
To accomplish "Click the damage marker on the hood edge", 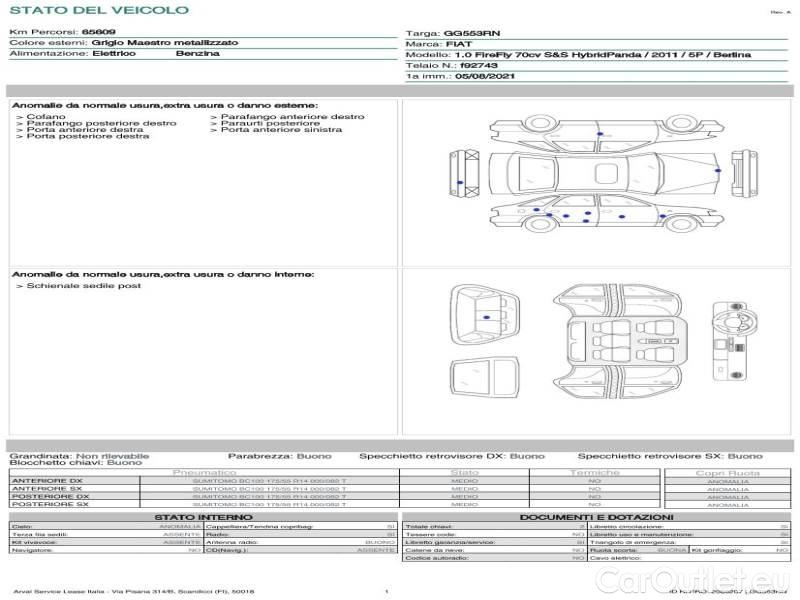I will tap(717, 171).
